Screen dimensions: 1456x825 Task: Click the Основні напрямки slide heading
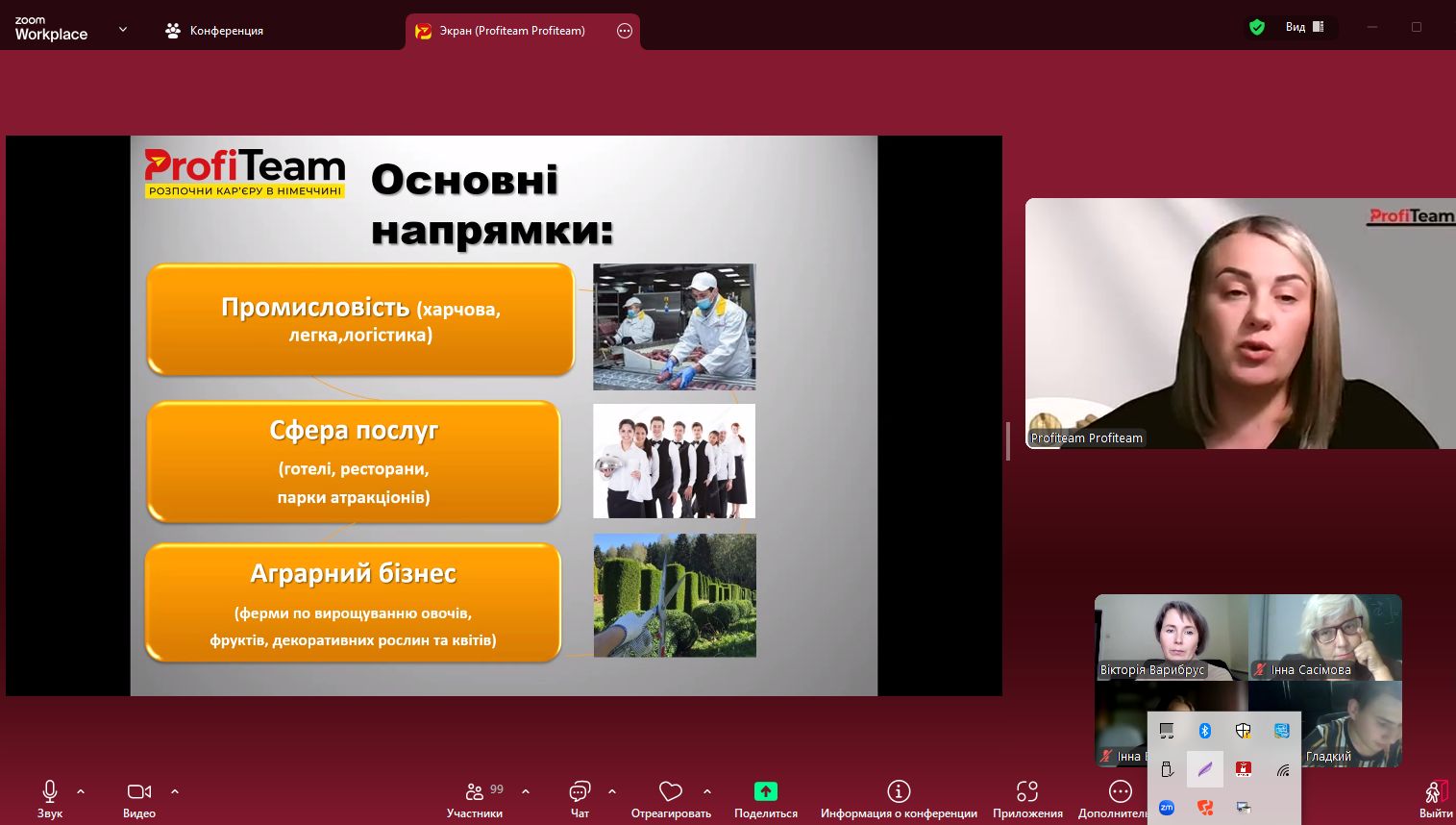pyautogui.click(x=492, y=205)
